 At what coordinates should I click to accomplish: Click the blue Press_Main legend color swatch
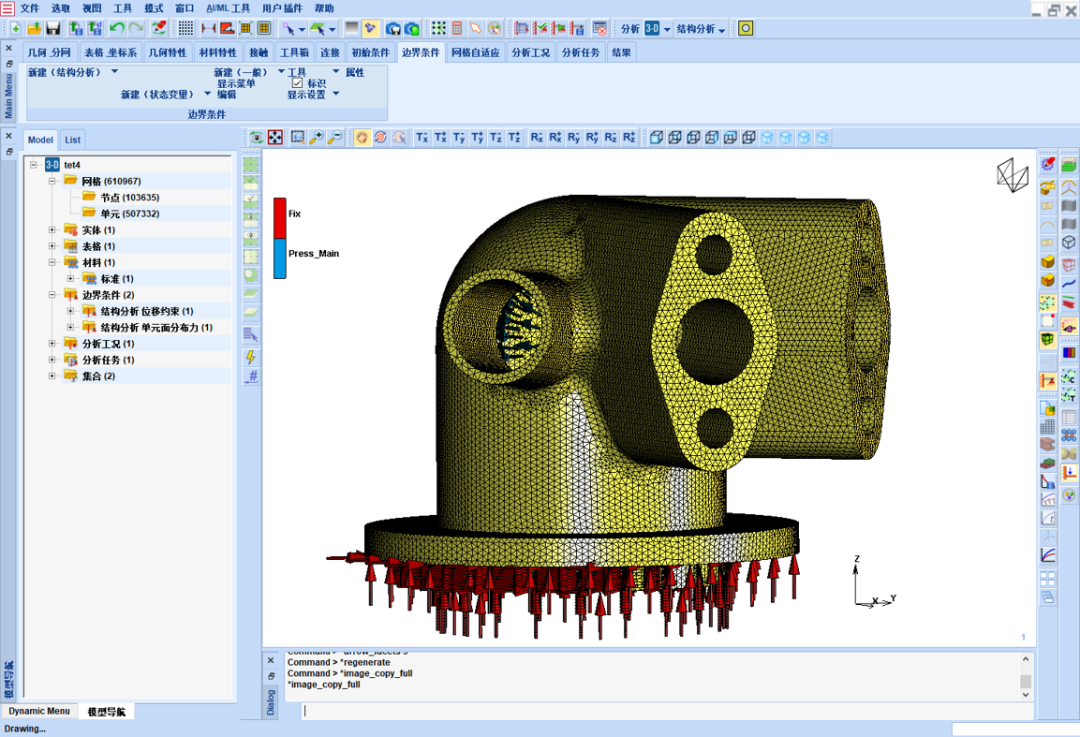(280, 258)
